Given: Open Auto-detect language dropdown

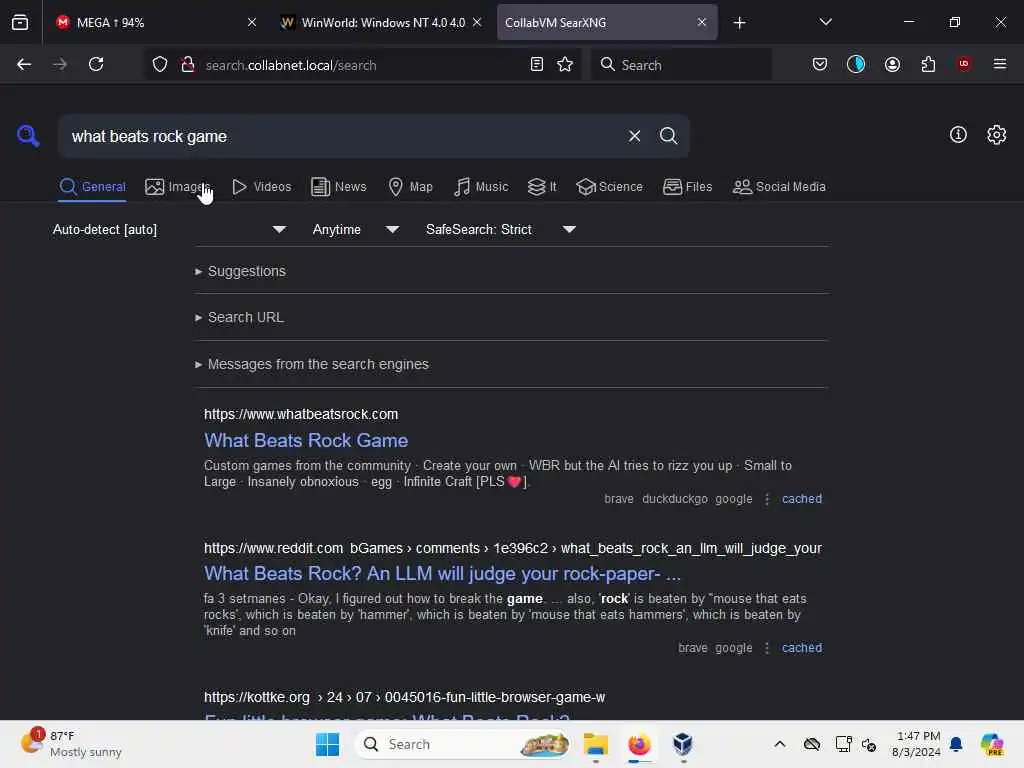Looking at the screenshot, I should pyautogui.click(x=169, y=229).
